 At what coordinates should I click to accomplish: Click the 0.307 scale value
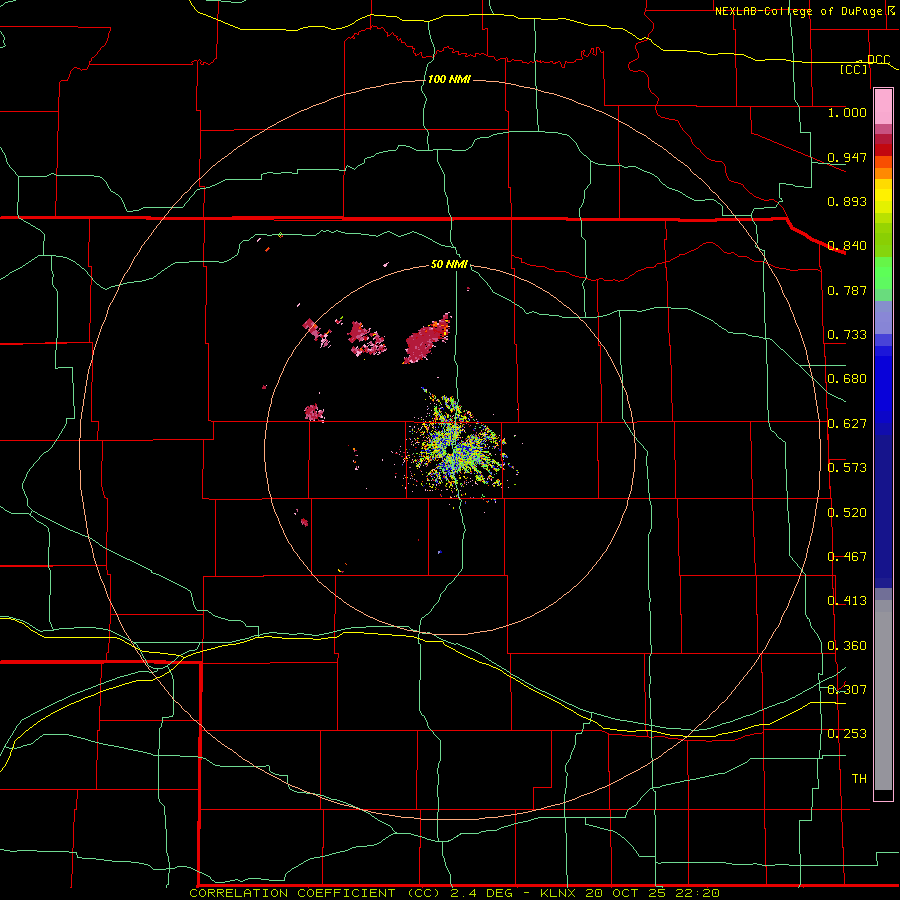pyautogui.click(x=847, y=690)
